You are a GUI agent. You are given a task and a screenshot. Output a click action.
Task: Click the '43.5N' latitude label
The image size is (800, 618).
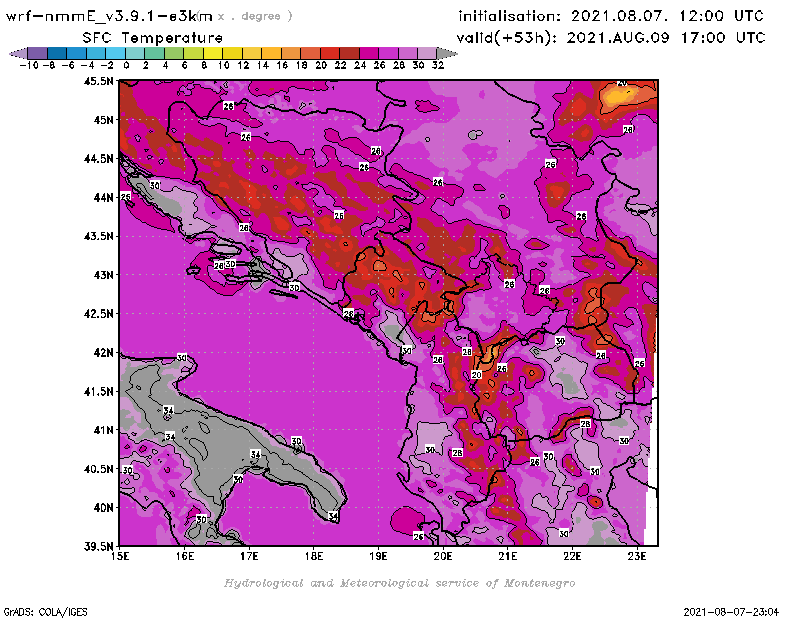pyautogui.click(x=98, y=236)
